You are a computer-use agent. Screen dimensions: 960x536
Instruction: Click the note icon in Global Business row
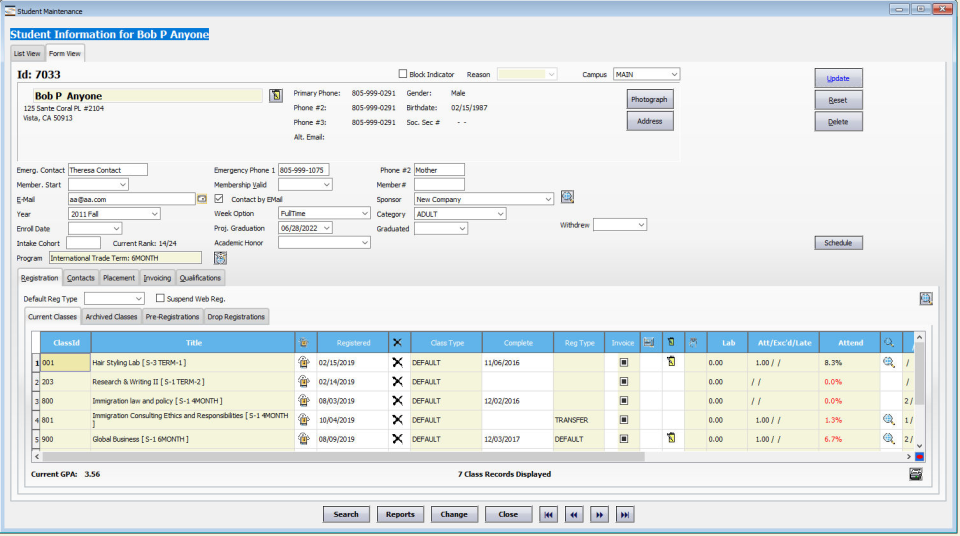[x=671, y=438]
